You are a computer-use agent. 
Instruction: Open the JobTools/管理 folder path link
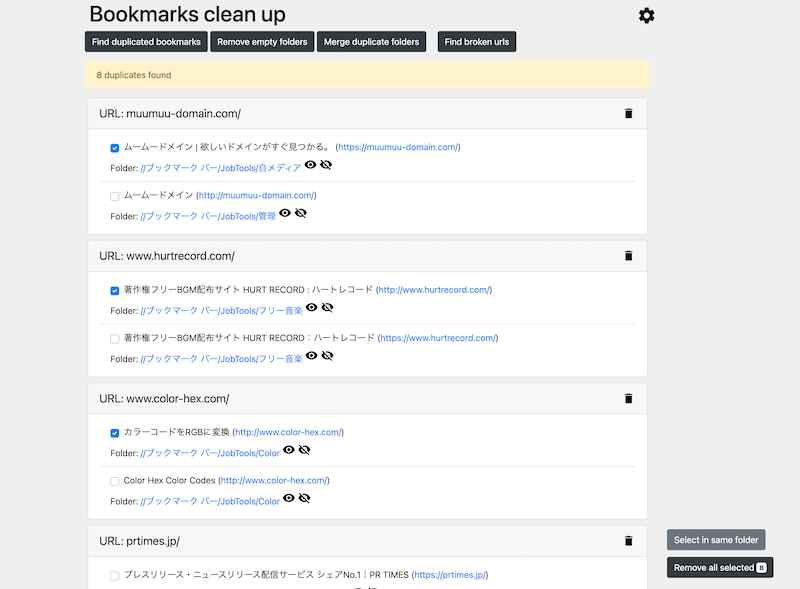coord(208,216)
